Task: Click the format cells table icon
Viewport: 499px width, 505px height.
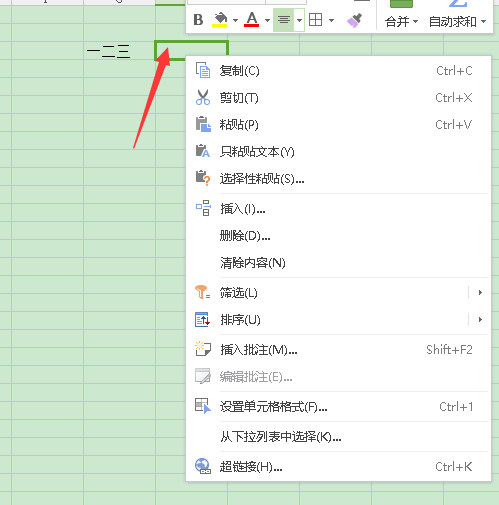Action: (203, 406)
